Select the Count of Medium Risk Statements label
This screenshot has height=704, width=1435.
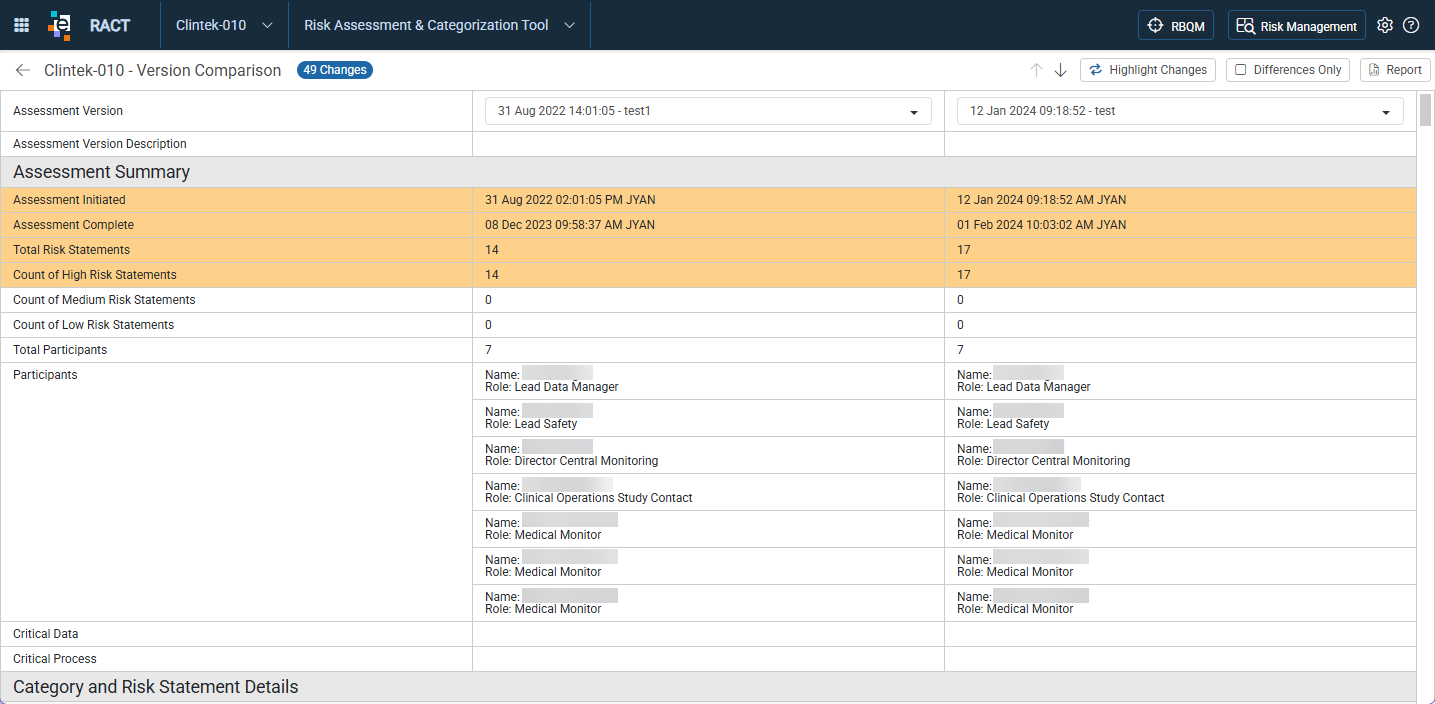coord(104,300)
